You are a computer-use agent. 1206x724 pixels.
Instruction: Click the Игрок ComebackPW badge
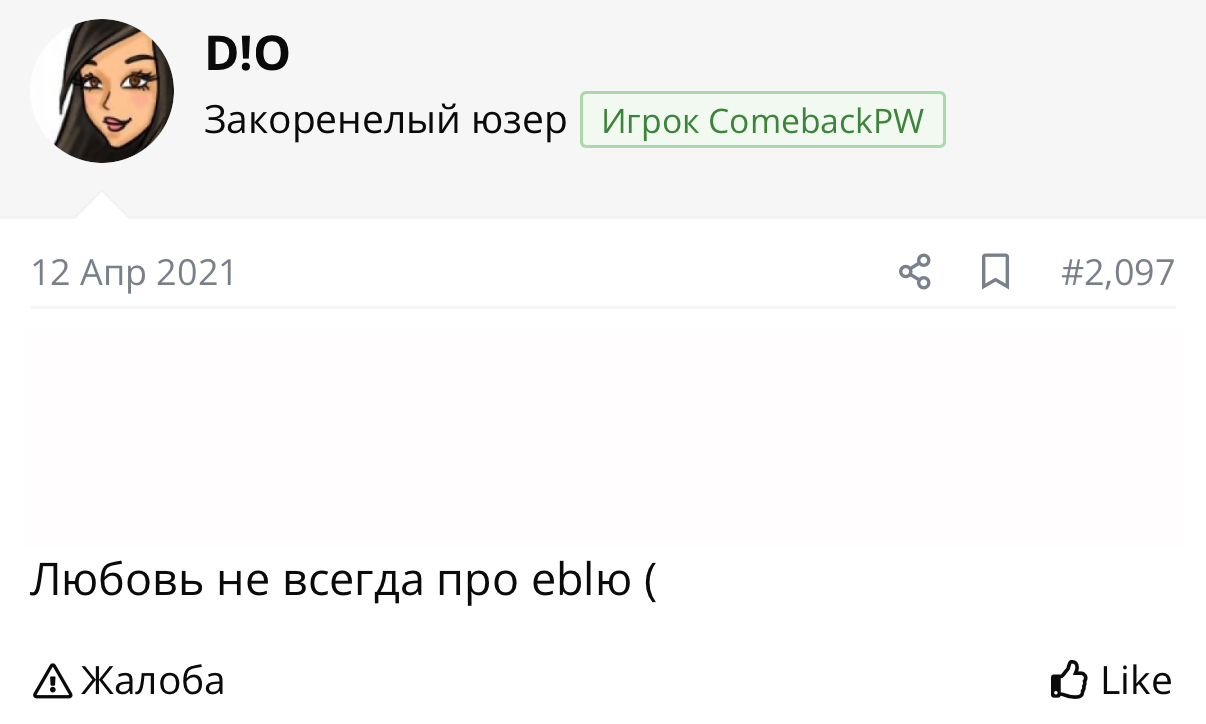pyautogui.click(x=762, y=121)
